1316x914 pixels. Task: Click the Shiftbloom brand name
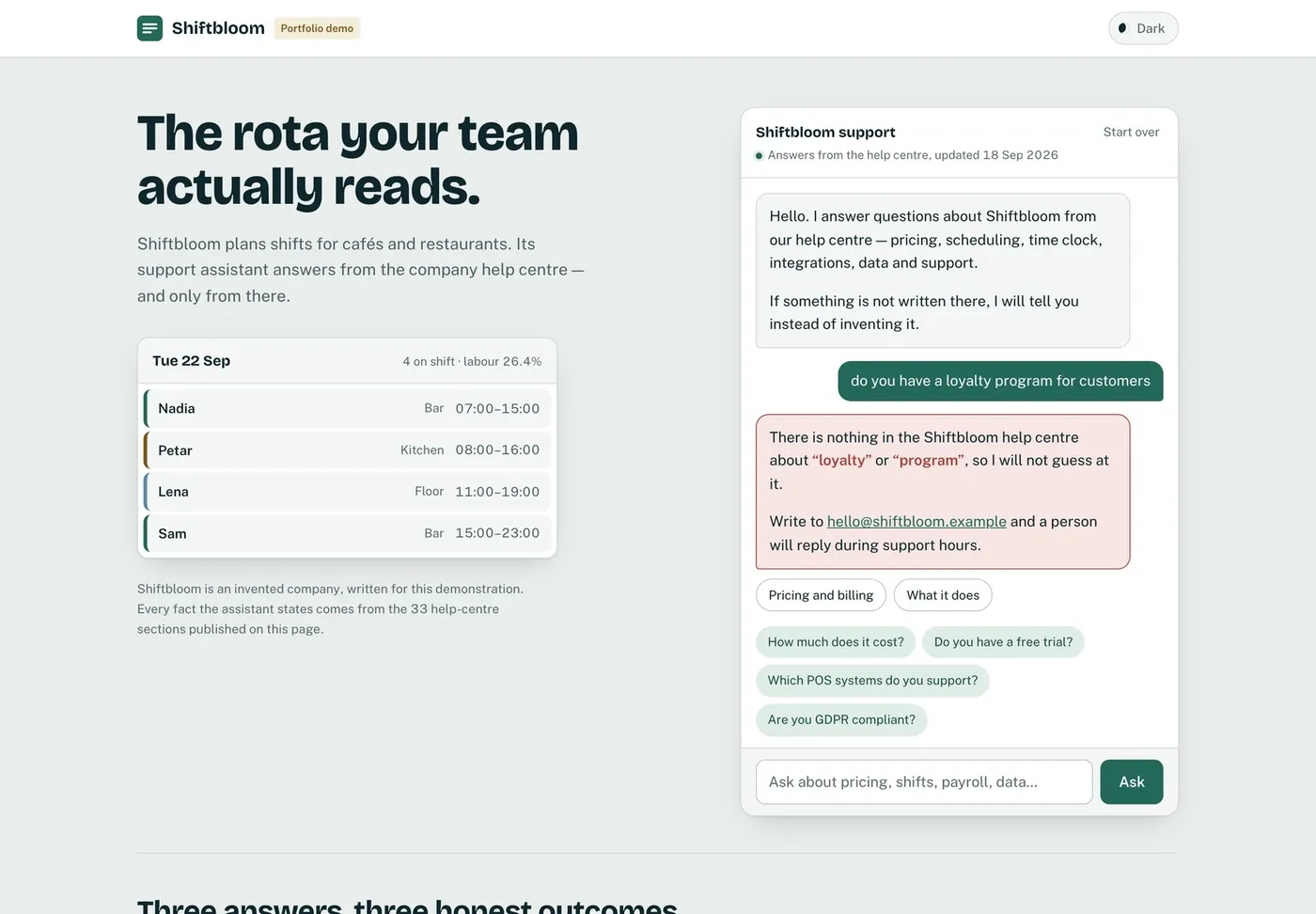point(218,28)
